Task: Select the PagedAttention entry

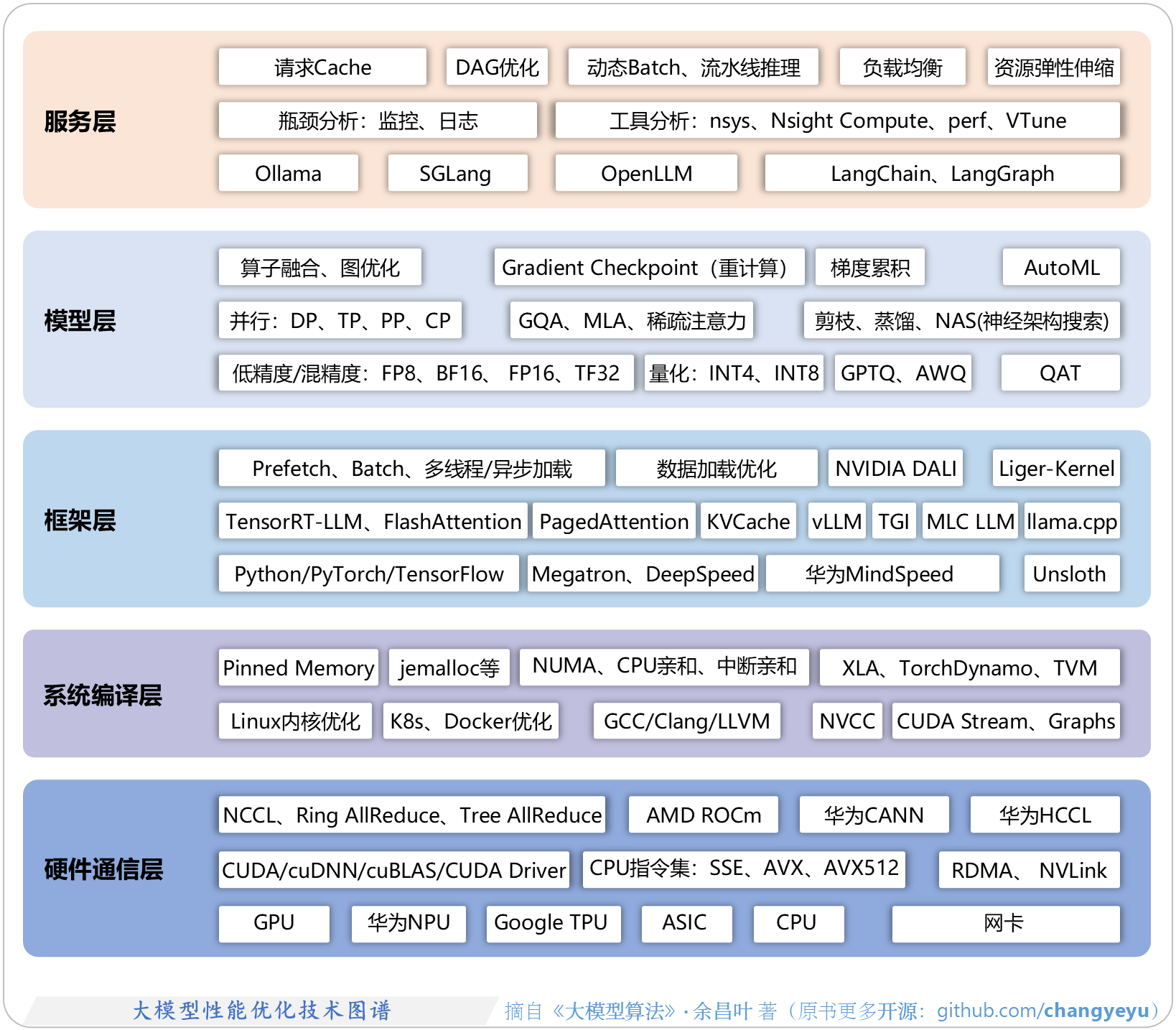Action: [x=612, y=521]
